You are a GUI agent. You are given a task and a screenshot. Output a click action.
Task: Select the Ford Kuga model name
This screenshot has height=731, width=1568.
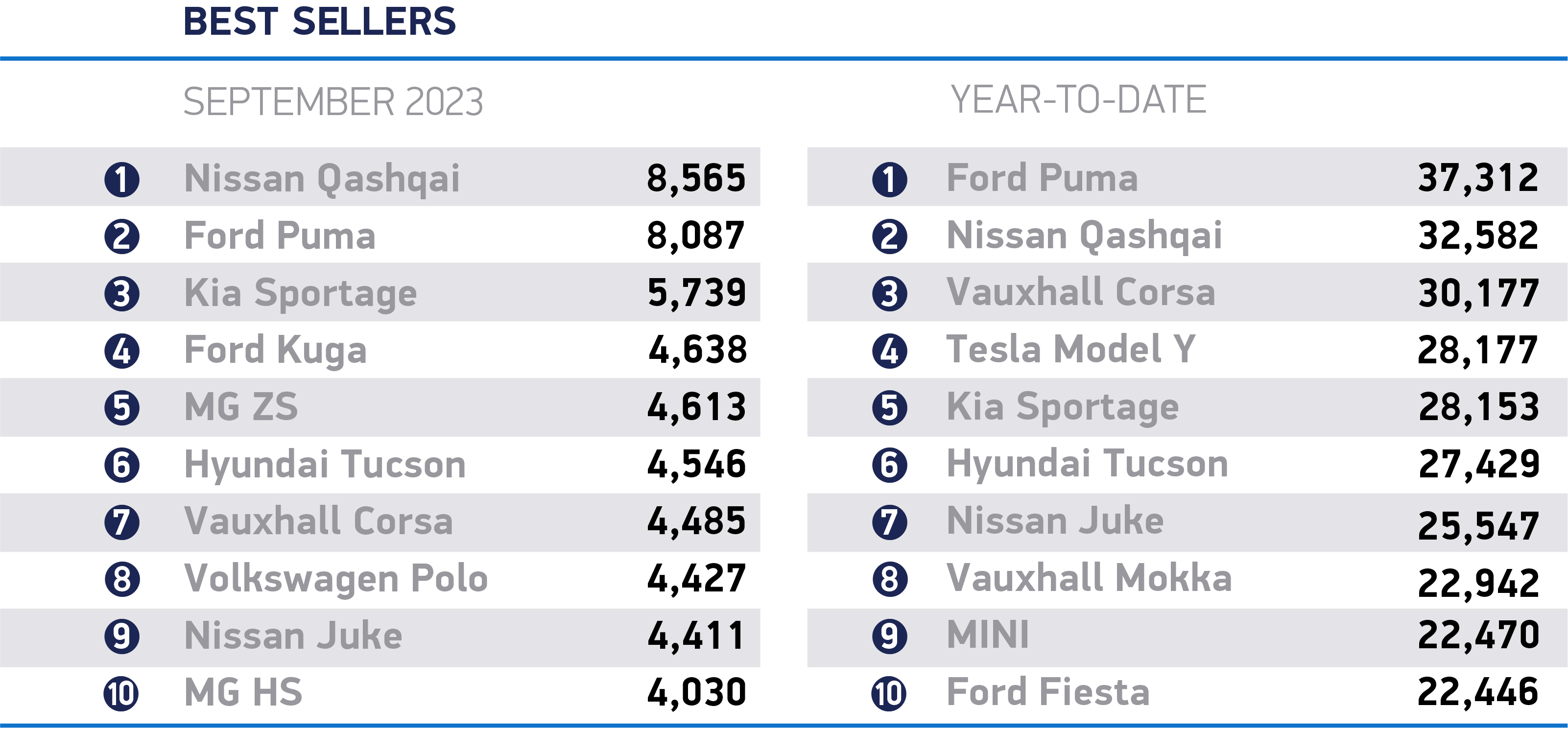pos(275,350)
